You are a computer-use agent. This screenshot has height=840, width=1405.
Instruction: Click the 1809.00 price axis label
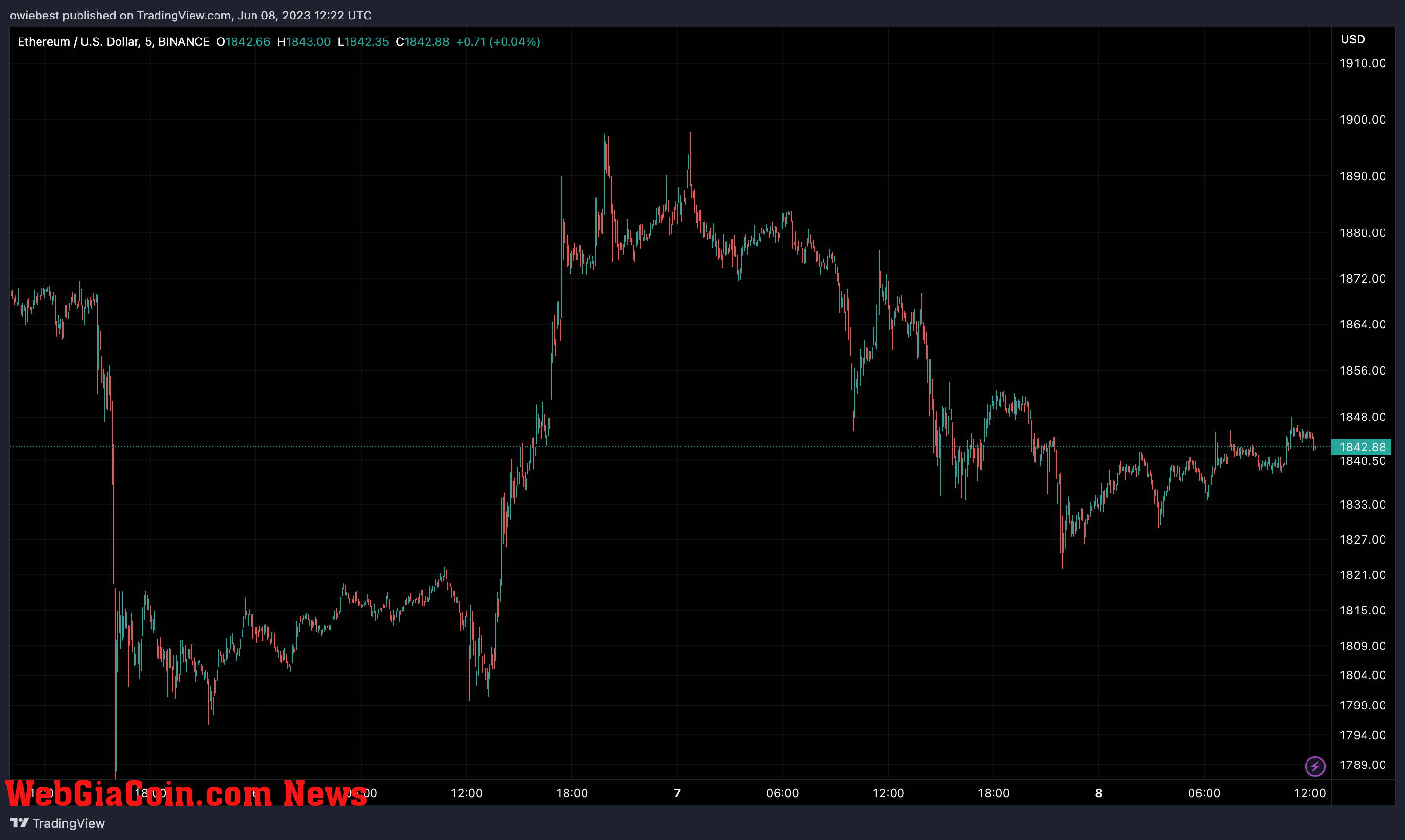[x=1363, y=647]
